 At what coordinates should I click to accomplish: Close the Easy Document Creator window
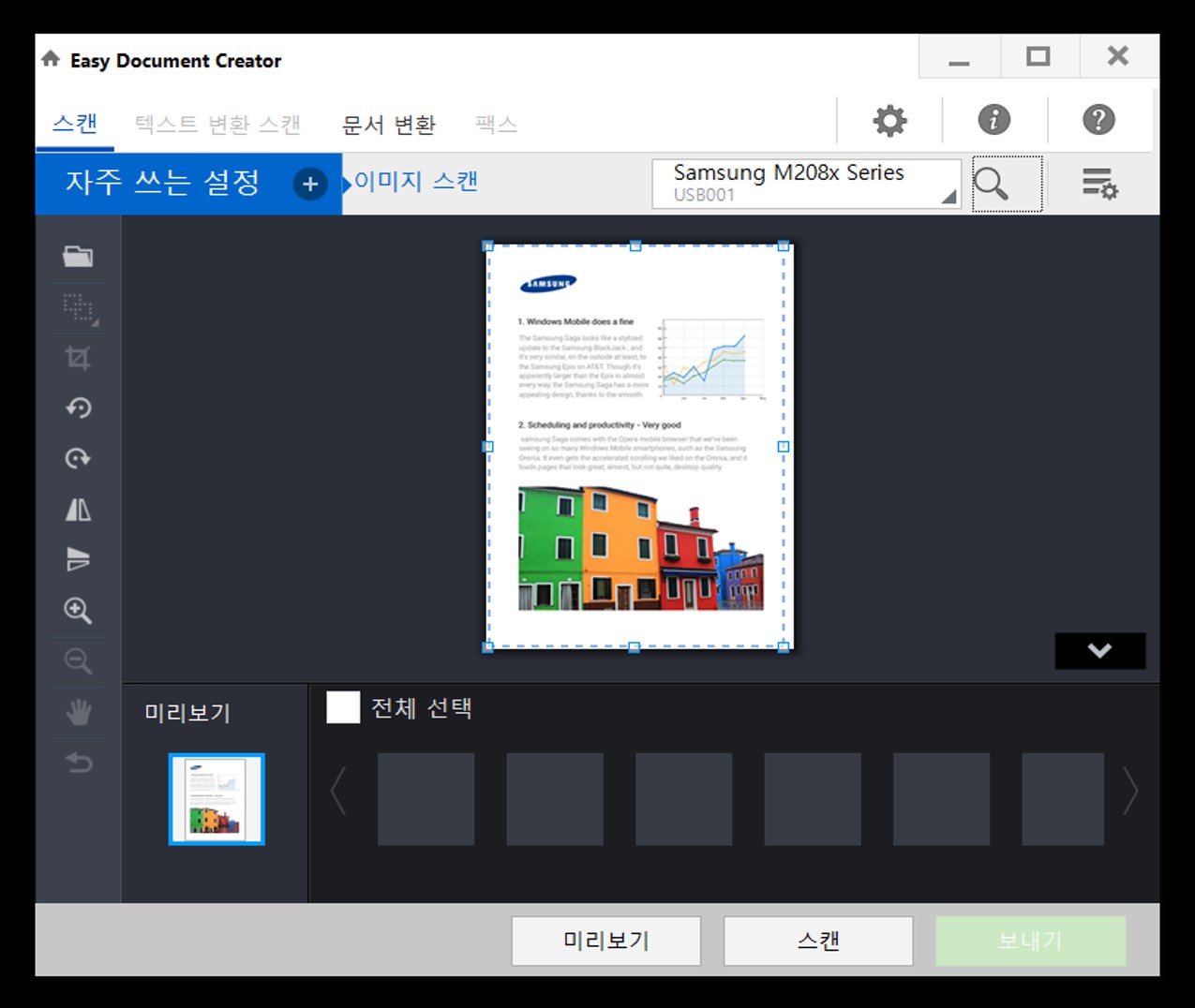(1118, 58)
